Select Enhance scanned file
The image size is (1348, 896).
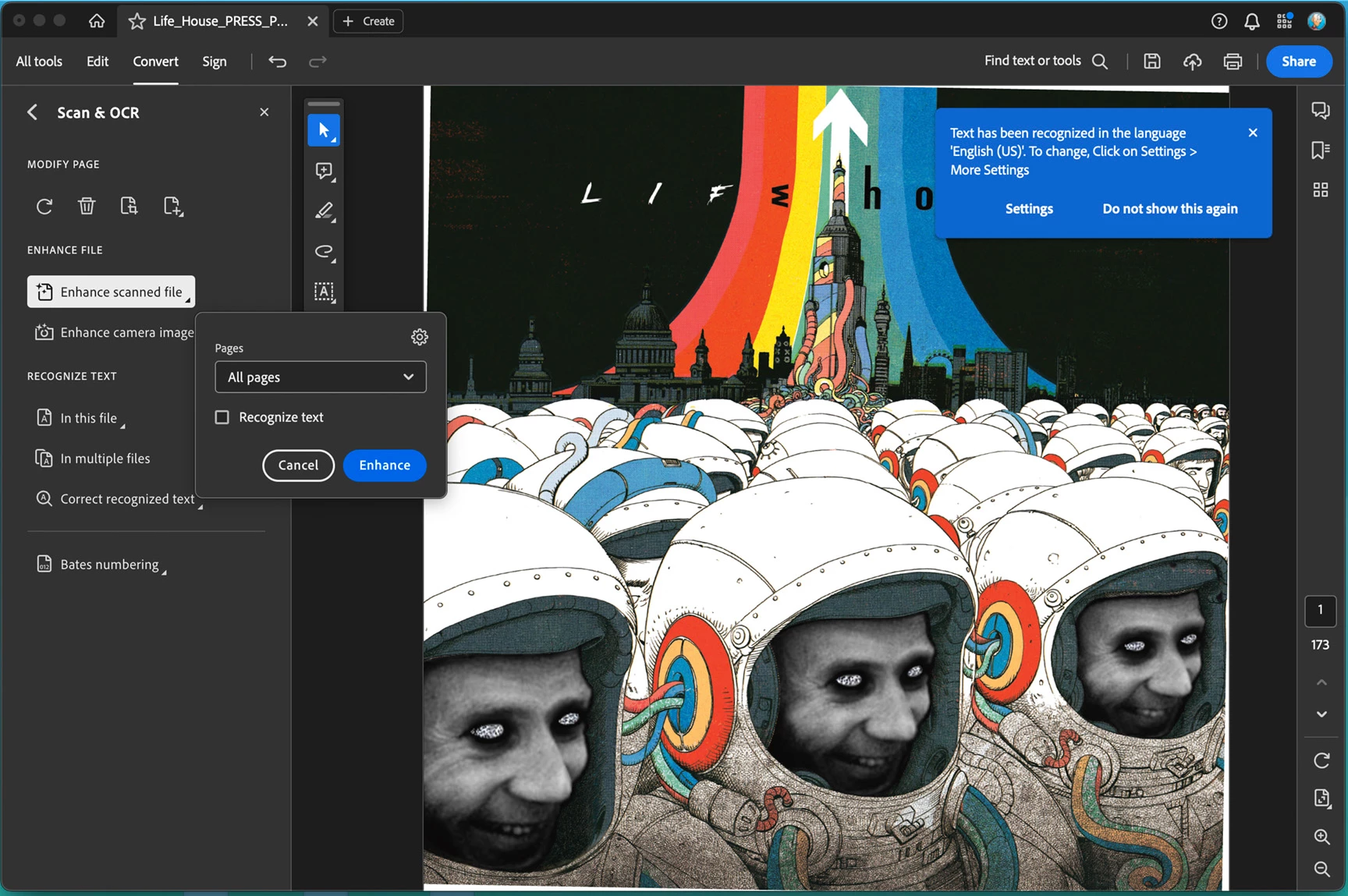pyautogui.click(x=111, y=292)
